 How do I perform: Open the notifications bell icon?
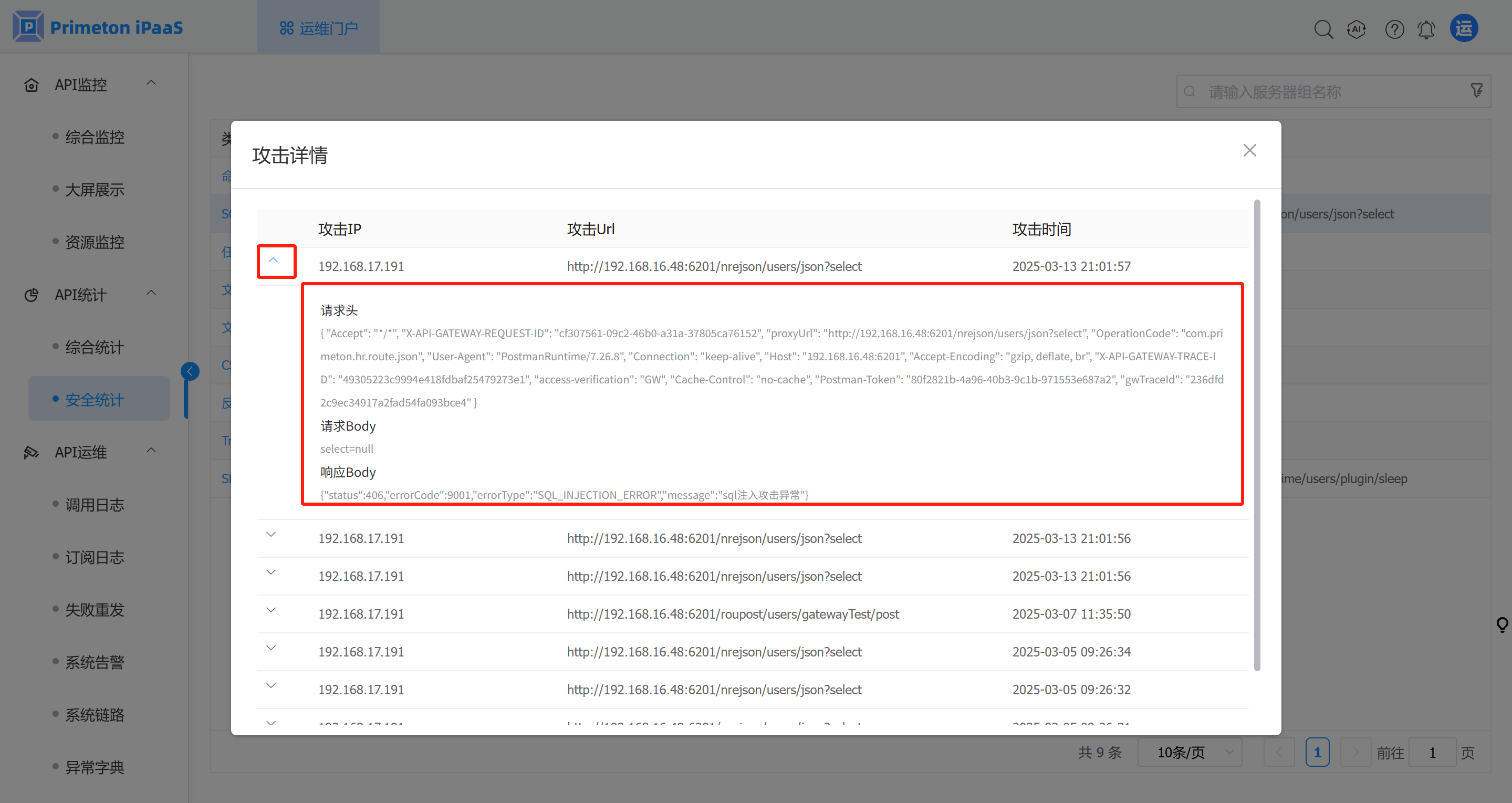1426,29
